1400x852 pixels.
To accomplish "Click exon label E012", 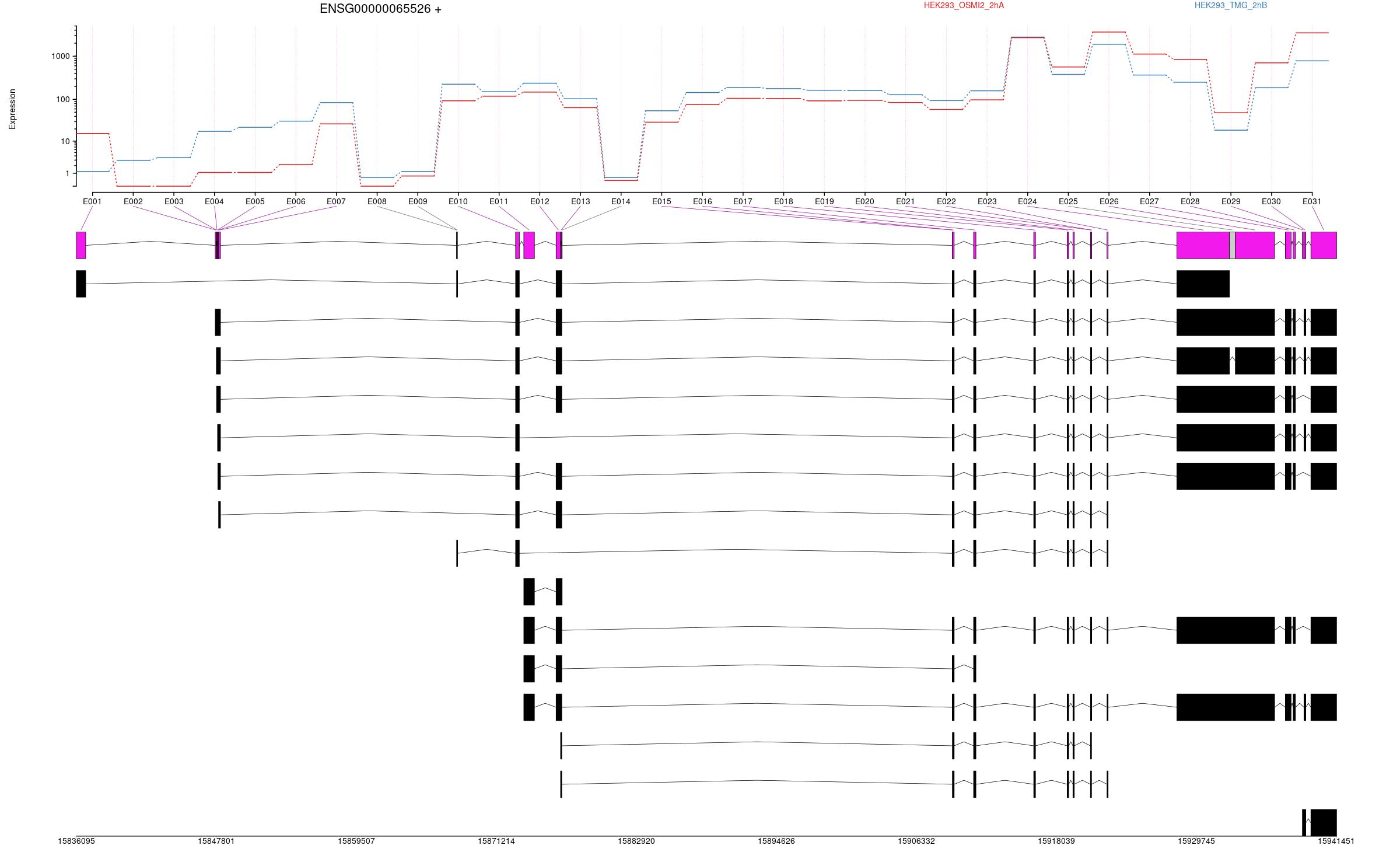I will (540, 201).
